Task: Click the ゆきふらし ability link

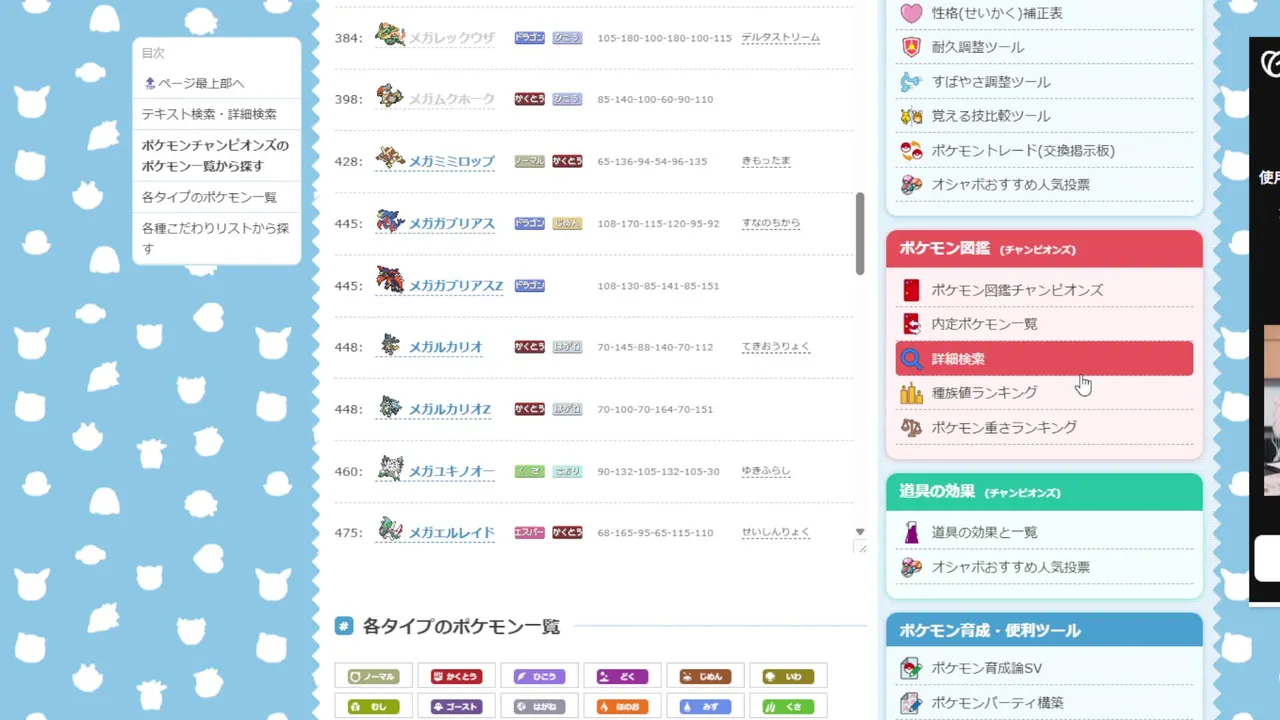Action: 766,471
